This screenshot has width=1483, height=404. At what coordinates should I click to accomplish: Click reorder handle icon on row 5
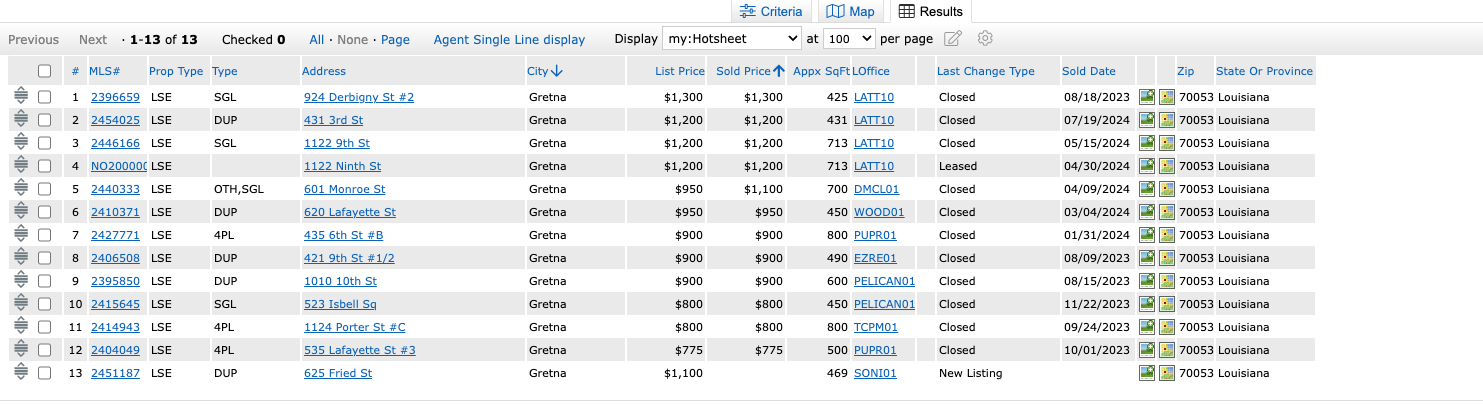click(20, 189)
